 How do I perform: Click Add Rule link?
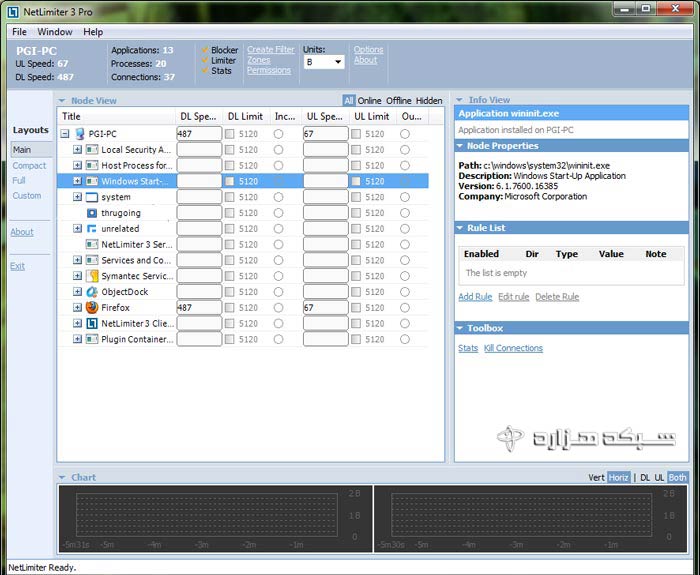pos(475,297)
